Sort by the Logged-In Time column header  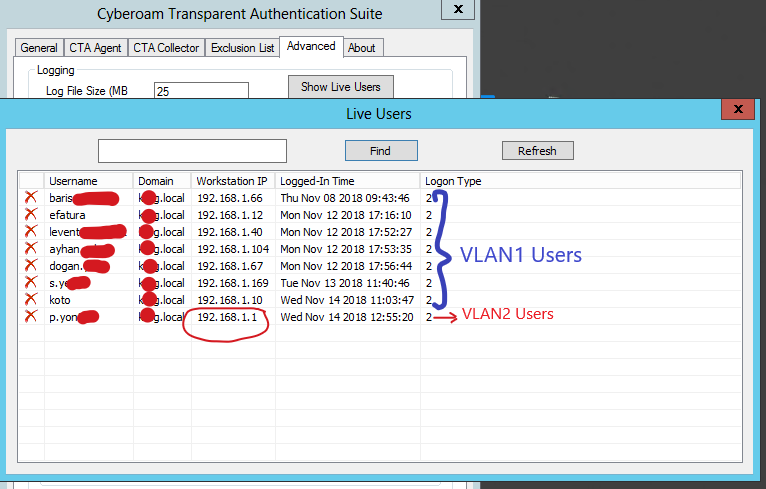click(x=347, y=181)
